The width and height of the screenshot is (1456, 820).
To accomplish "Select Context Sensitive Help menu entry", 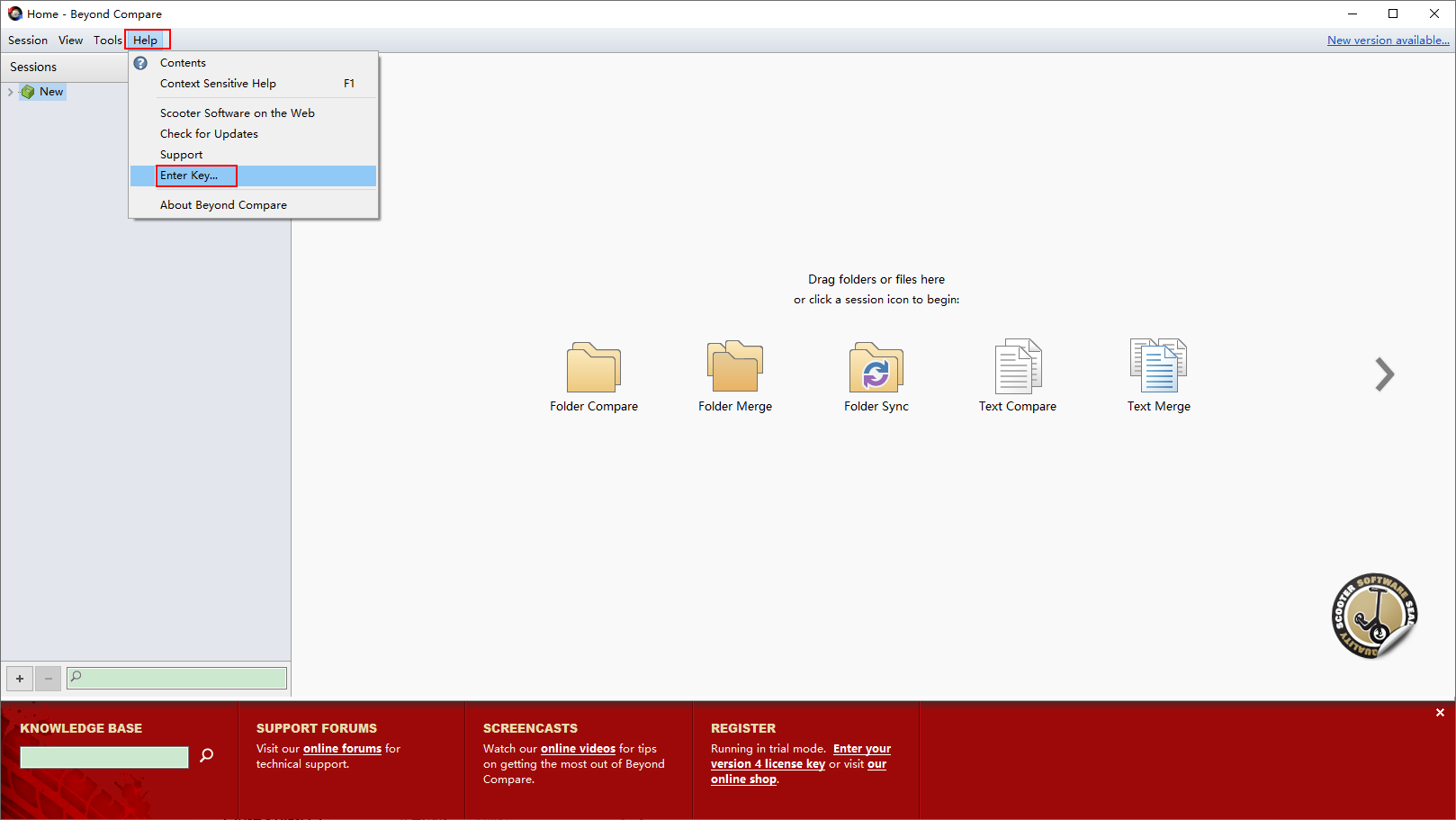I will [254, 84].
